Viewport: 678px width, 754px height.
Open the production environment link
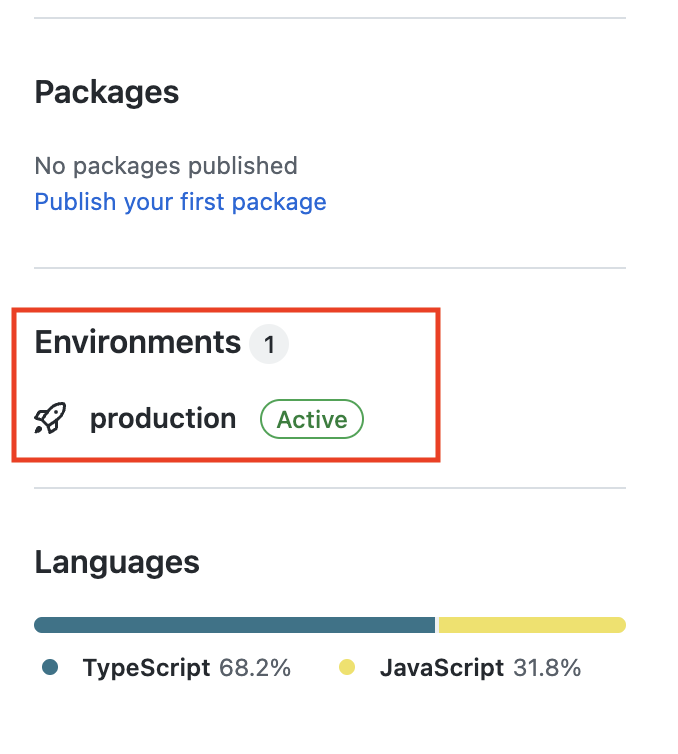click(x=163, y=419)
